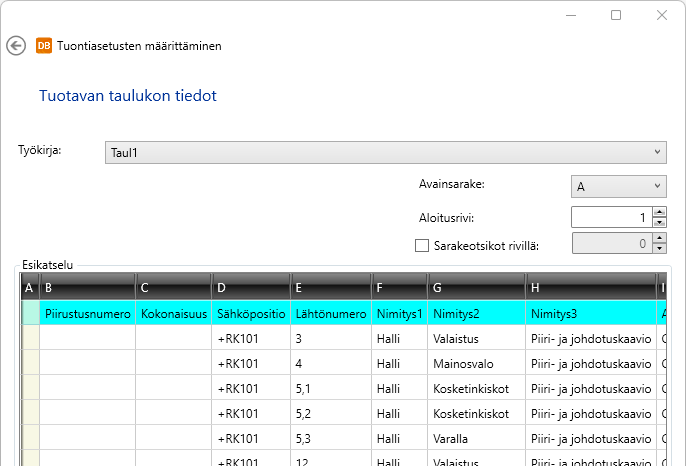The image size is (686, 466).
Task: Click the Kokonaisuus header cell
Action: (173, 314)
